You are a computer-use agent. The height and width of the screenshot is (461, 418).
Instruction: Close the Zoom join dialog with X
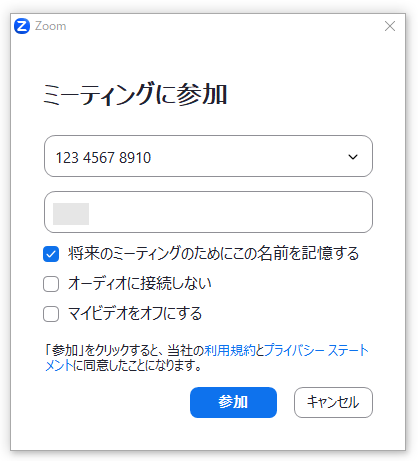pyautogui.click(x=390, y=26)
